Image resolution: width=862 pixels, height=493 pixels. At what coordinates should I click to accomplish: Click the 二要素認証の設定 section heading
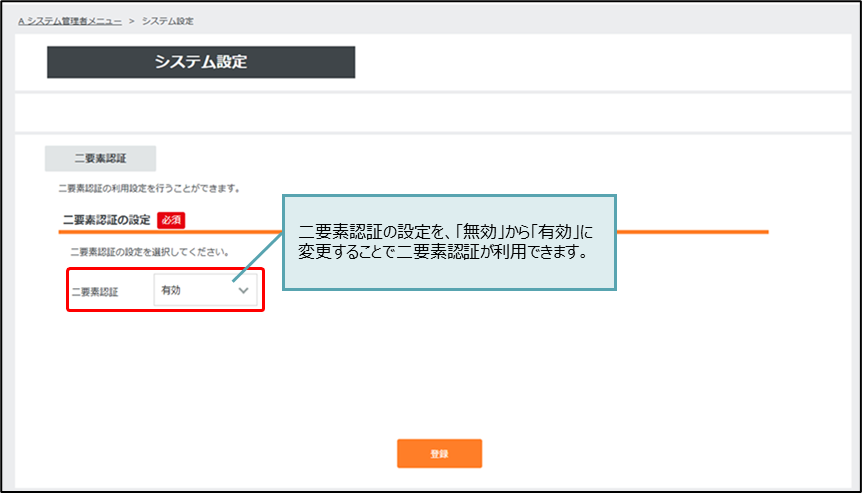point(106,219)
